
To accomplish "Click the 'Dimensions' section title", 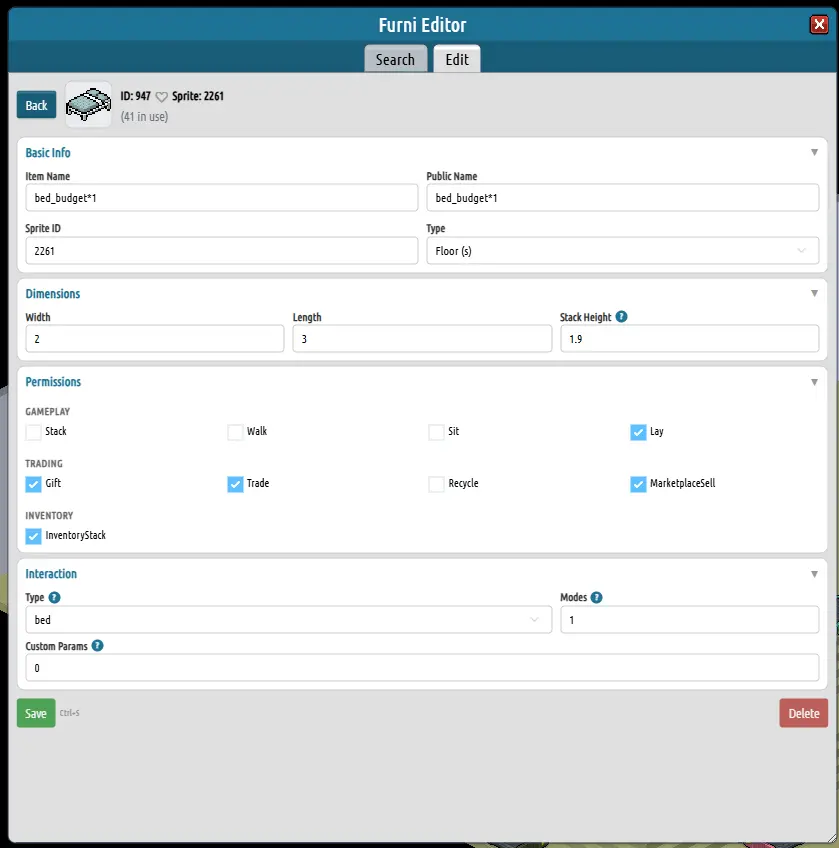I will [53, 294].
